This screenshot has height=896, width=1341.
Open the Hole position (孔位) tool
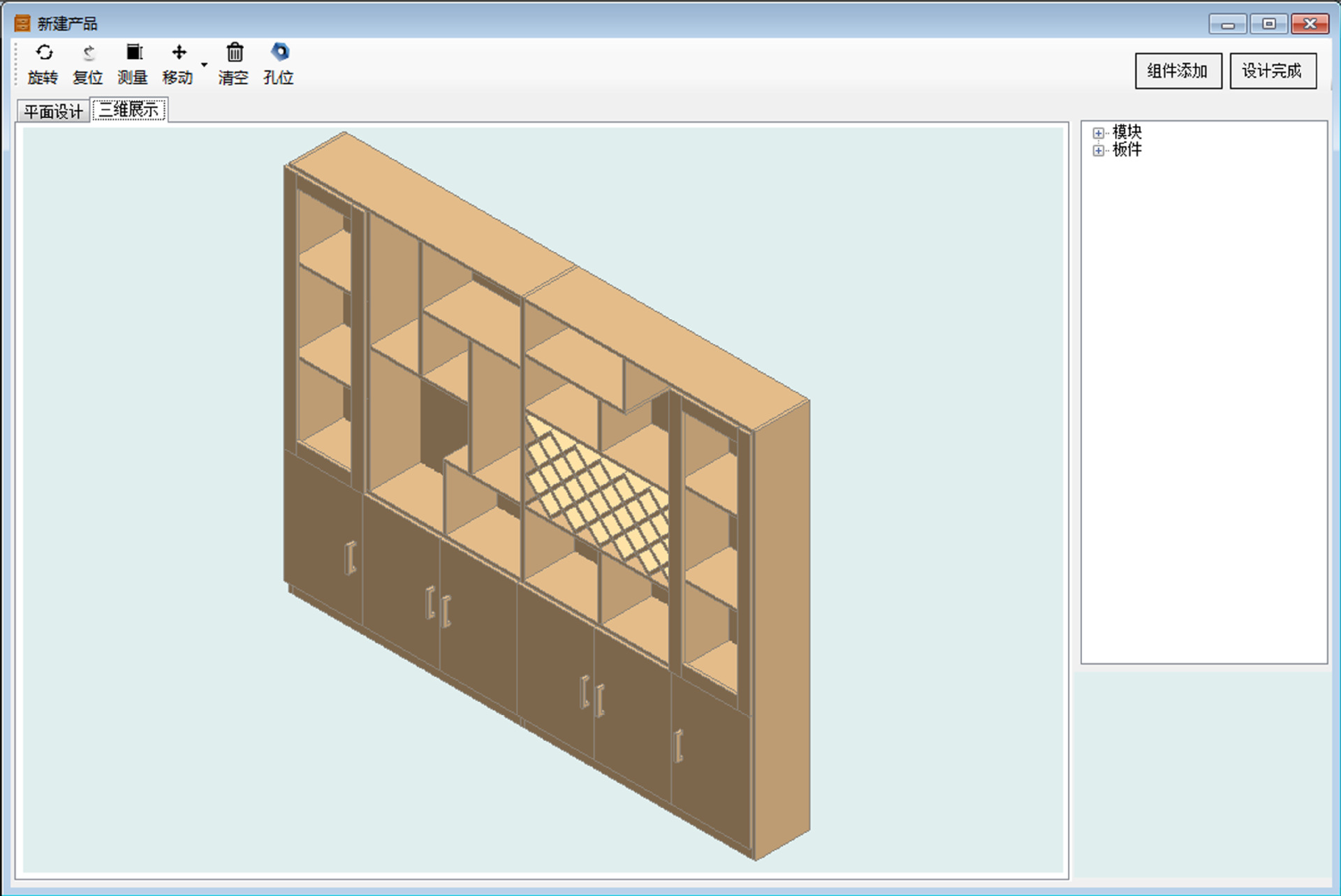tap(279, 53)
